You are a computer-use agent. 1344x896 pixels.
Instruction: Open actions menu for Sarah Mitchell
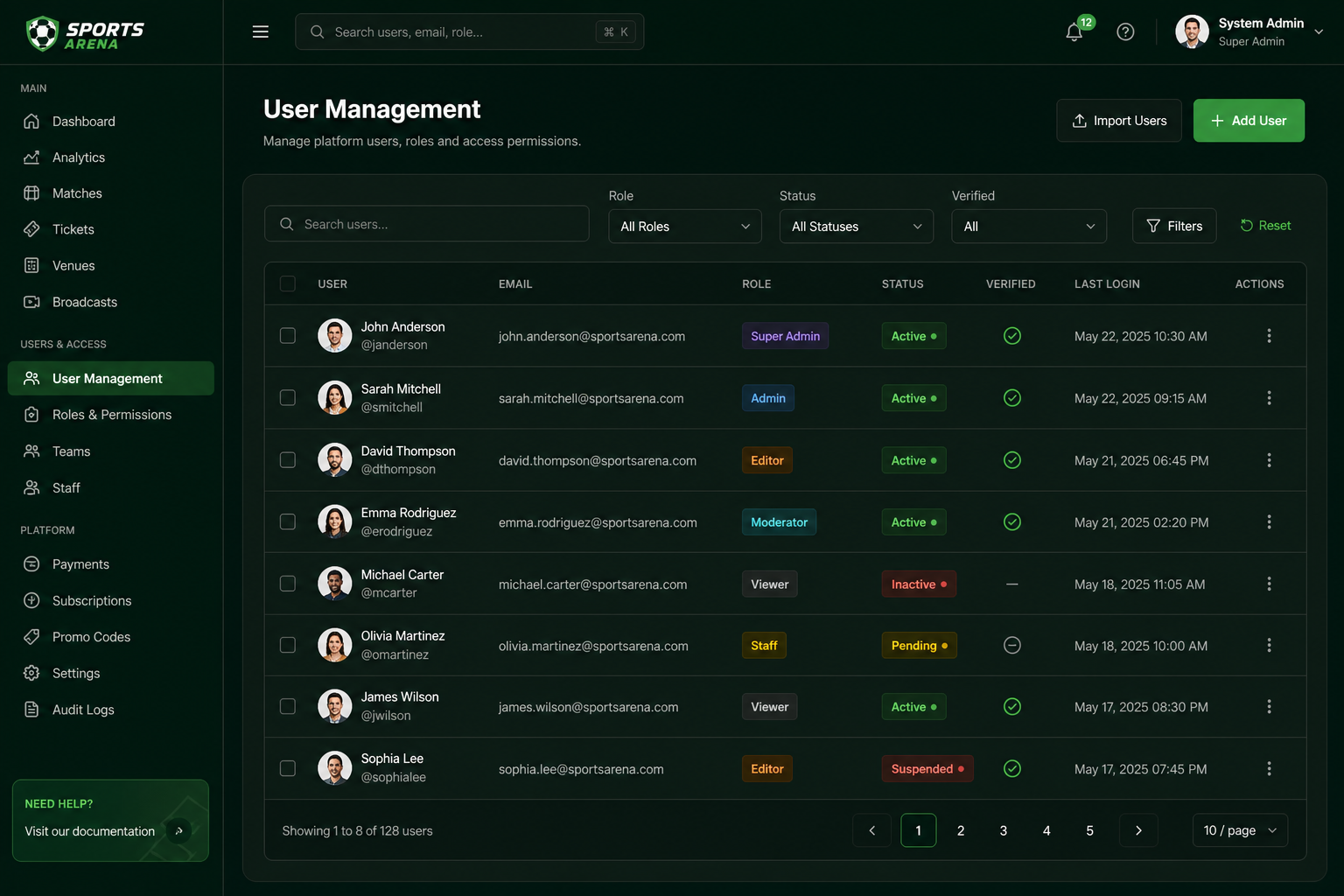click(1269, 398)
